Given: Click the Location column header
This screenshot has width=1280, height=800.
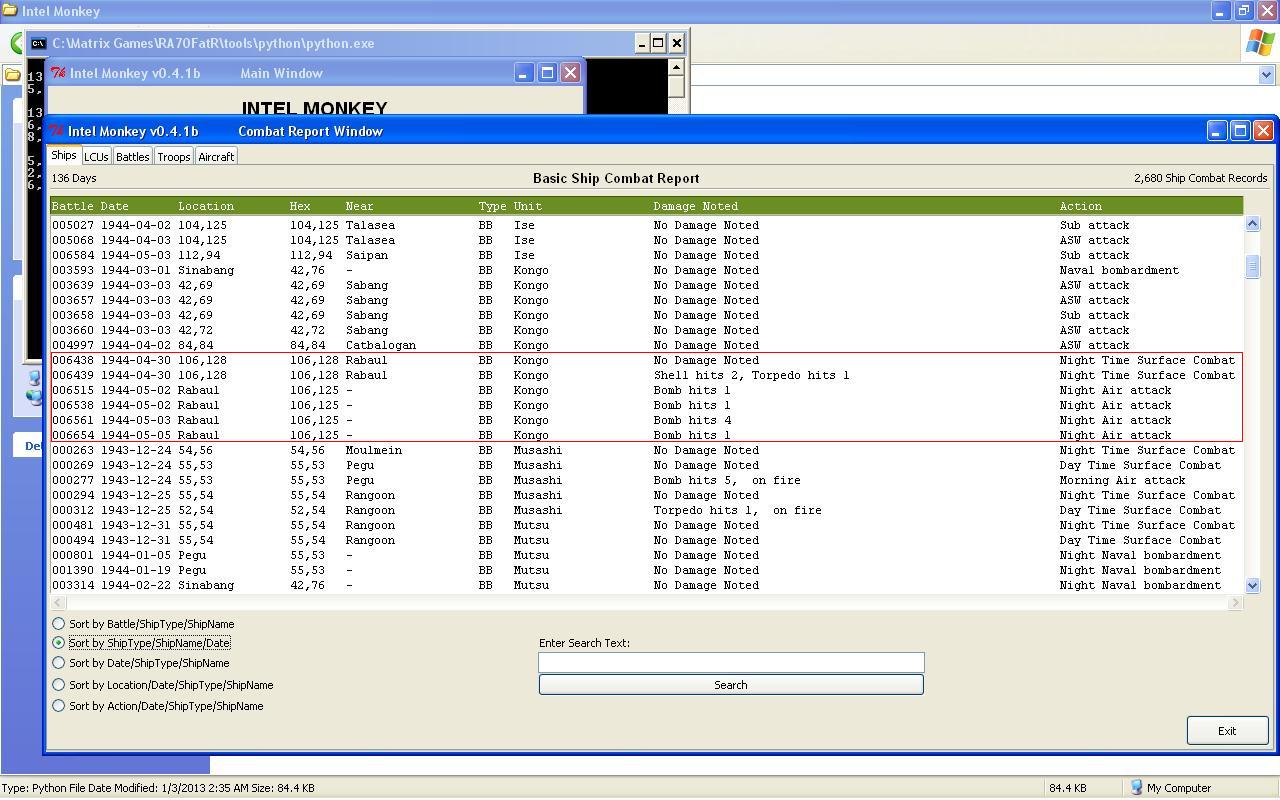Looking at the screenshot, I should tap(206, 206).
